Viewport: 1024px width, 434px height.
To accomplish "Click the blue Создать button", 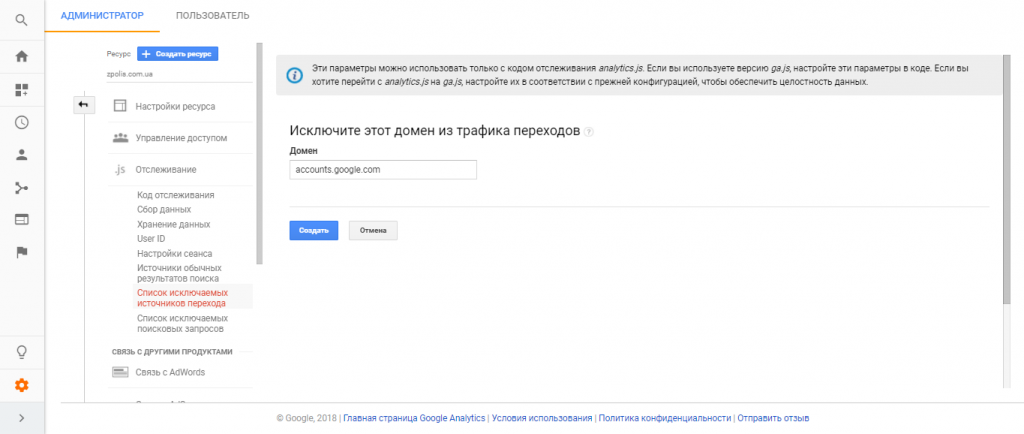I will (x=313, y=230).
